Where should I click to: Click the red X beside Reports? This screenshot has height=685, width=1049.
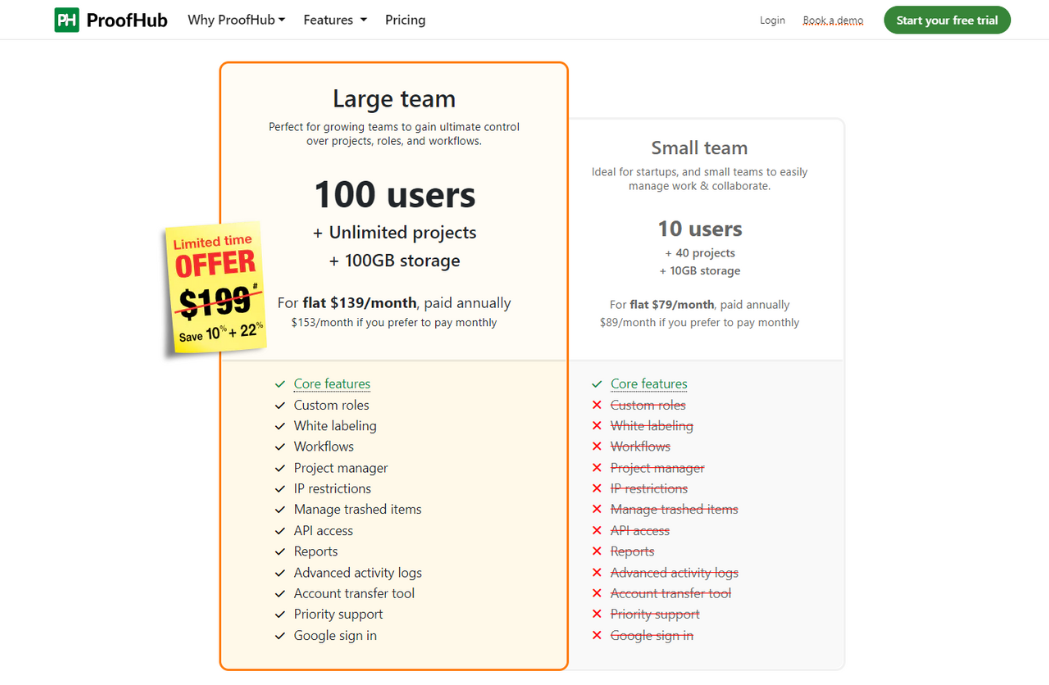click(597, 551)
